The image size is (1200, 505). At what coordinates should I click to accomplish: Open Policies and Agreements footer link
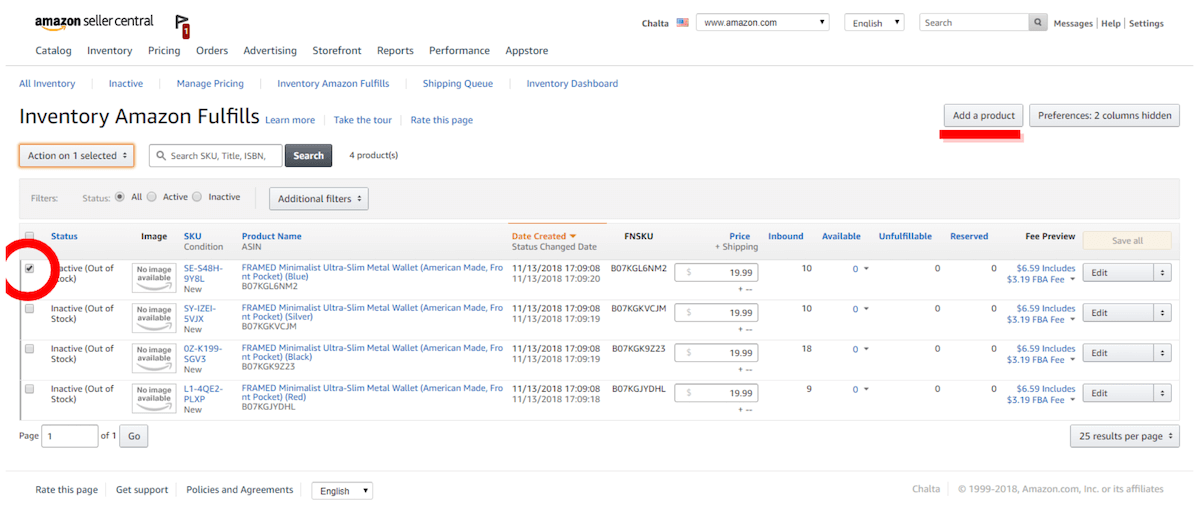(240, 490)
